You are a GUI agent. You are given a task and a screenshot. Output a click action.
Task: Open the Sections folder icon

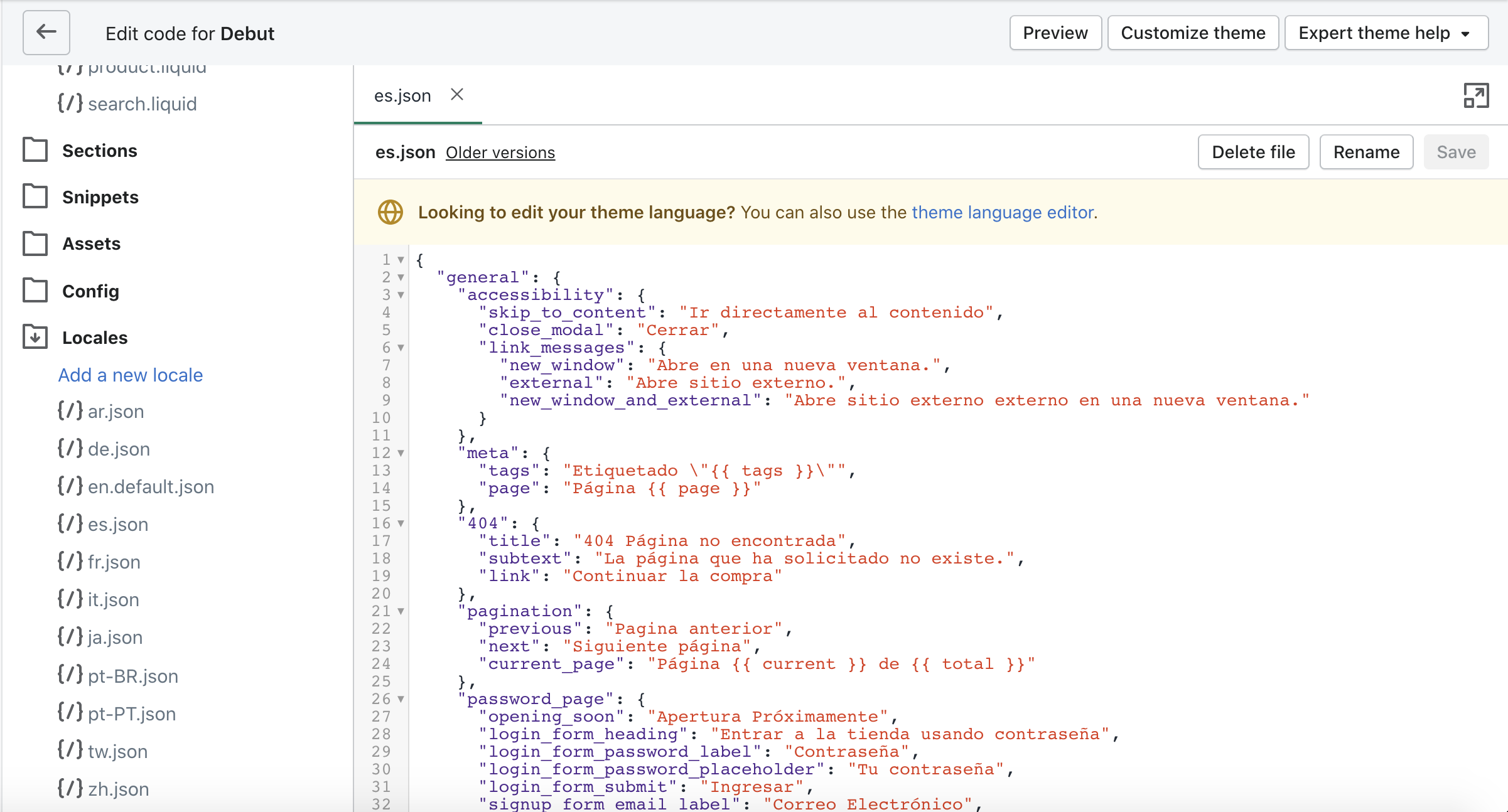(35, 150)
